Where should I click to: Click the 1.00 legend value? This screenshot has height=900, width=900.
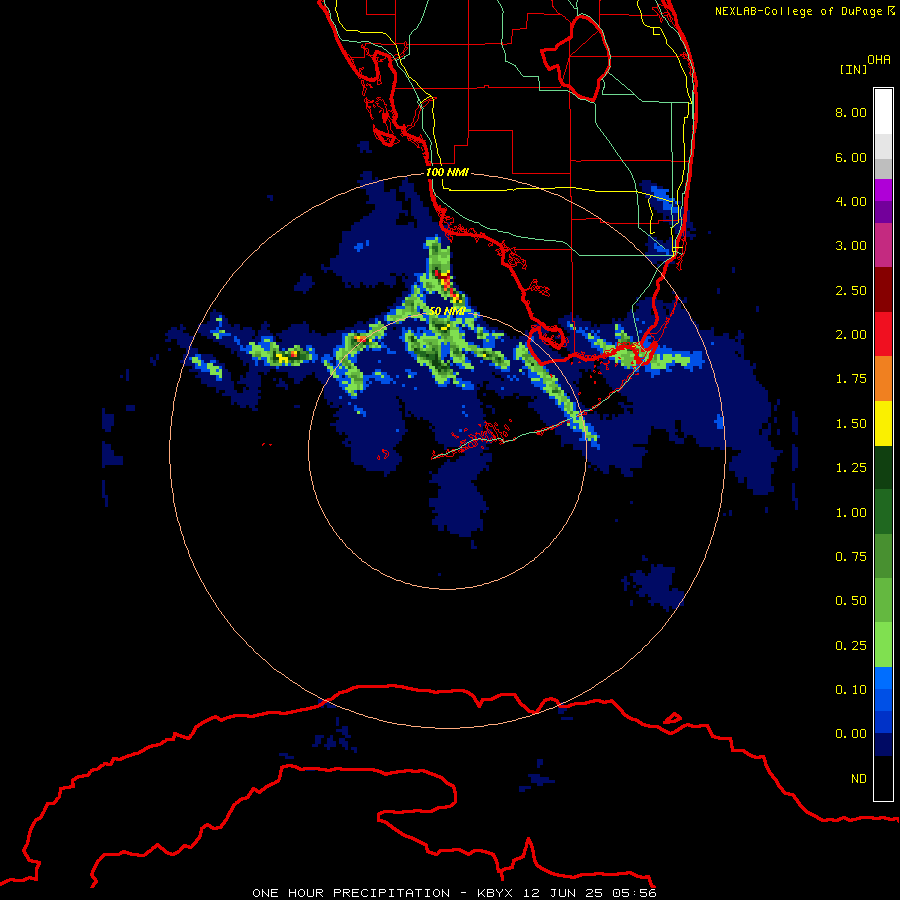pyautogui.click(x=851, y=513)
